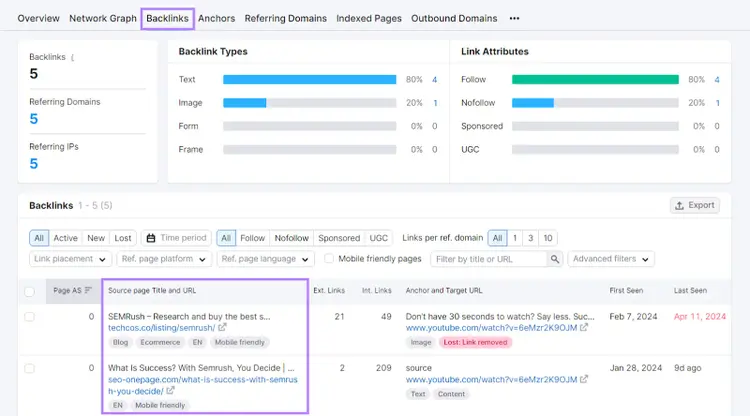Click the Last Seen column header
750x416 pixels.
click(x=690, y=290)
